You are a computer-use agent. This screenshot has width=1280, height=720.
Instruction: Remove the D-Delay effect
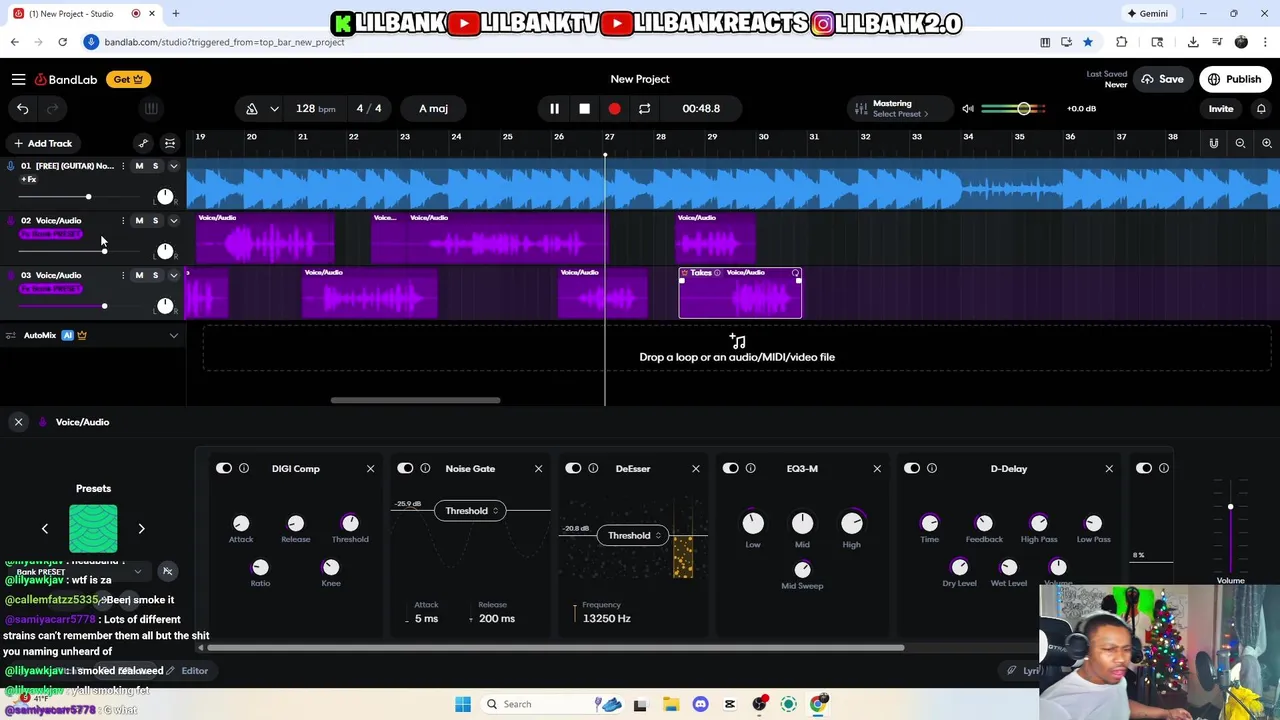tap(1109, 468)
